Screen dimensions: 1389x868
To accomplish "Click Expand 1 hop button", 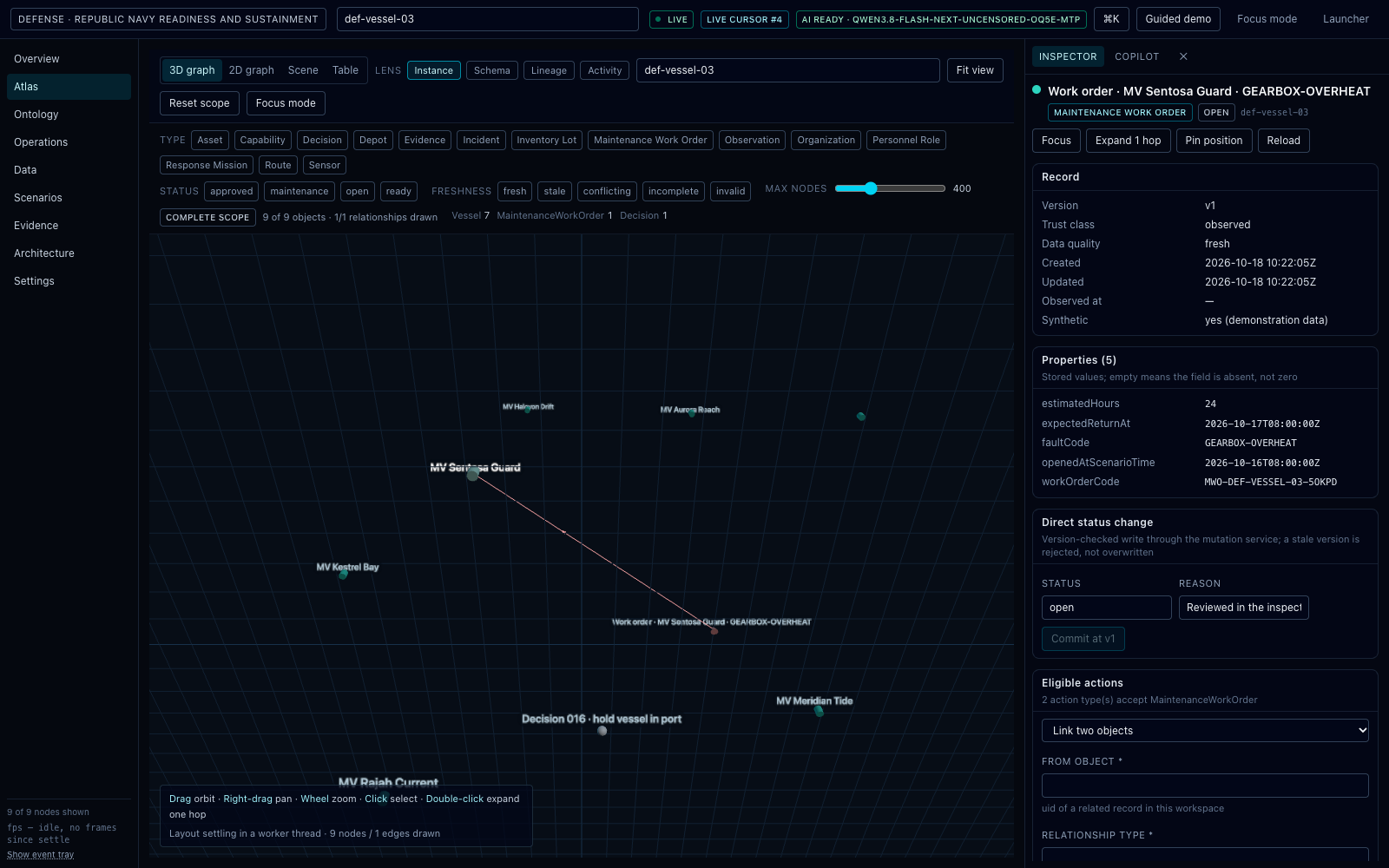I will (x=1129, y=141).
